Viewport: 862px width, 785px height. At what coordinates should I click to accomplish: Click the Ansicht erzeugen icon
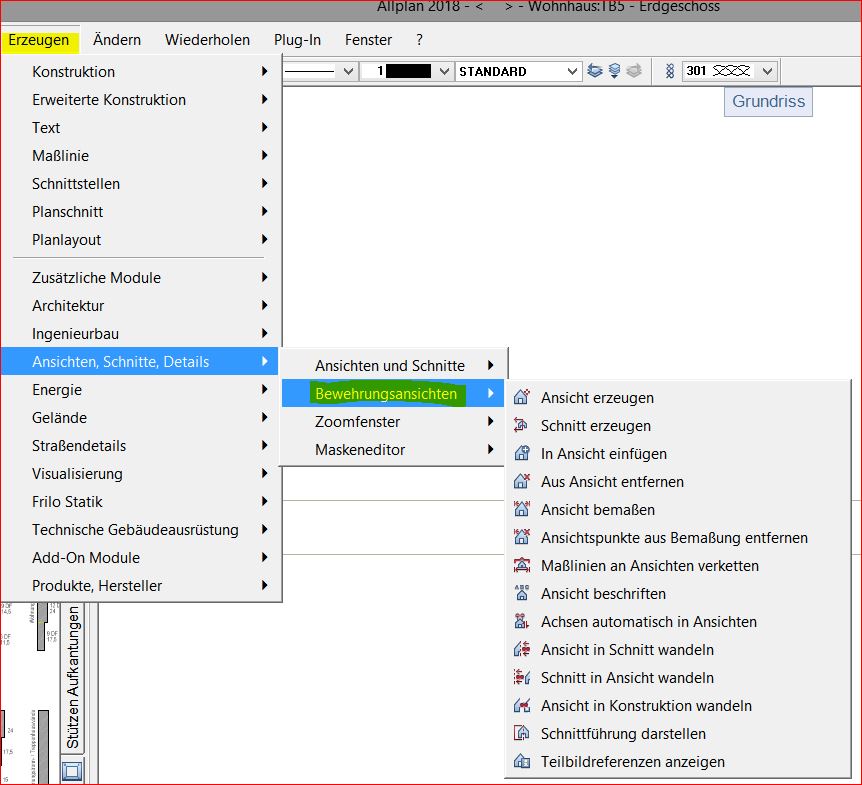point(521,398)
